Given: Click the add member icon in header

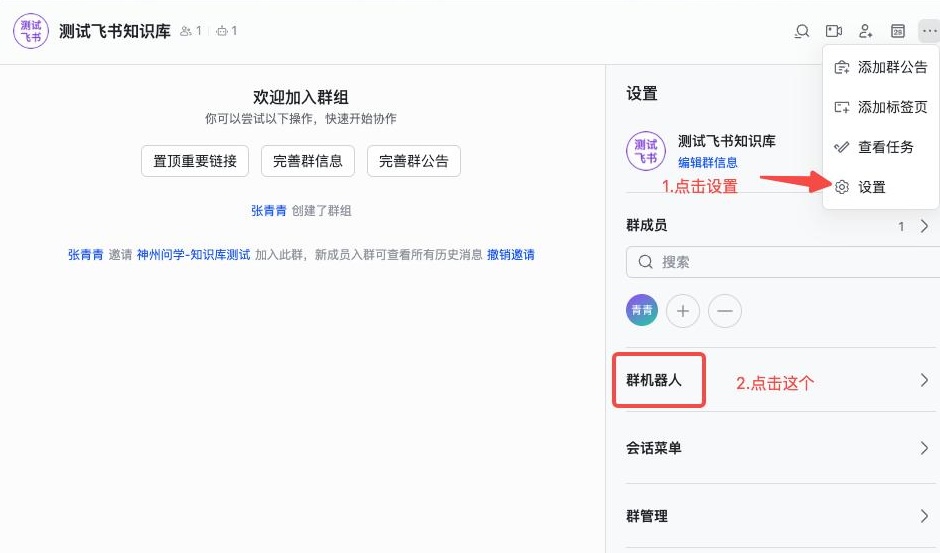Looking at the screenshot, I should (866, 31).
